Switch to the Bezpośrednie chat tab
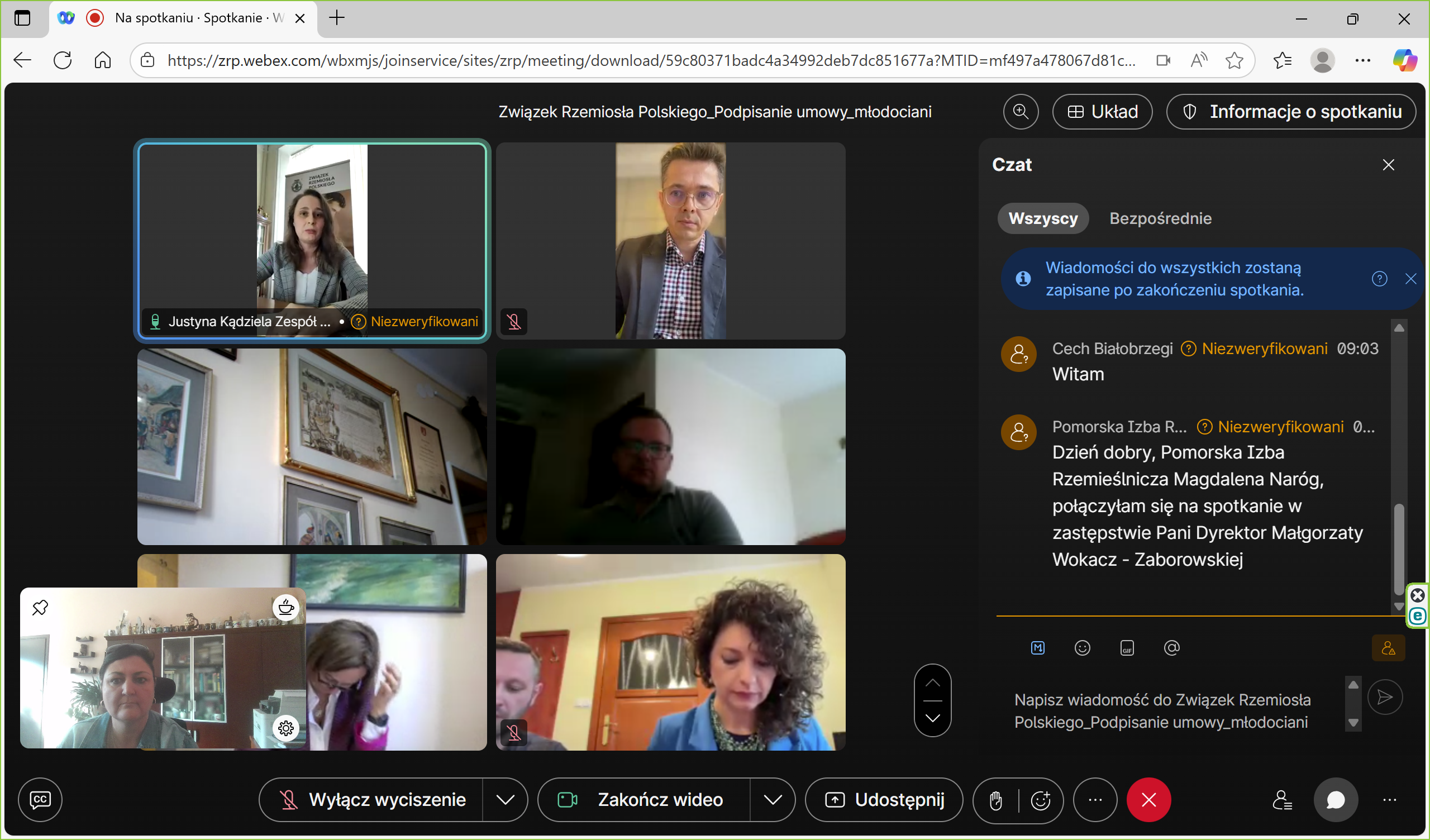This screenshot has height=840, width=1430. point(1160,218)
